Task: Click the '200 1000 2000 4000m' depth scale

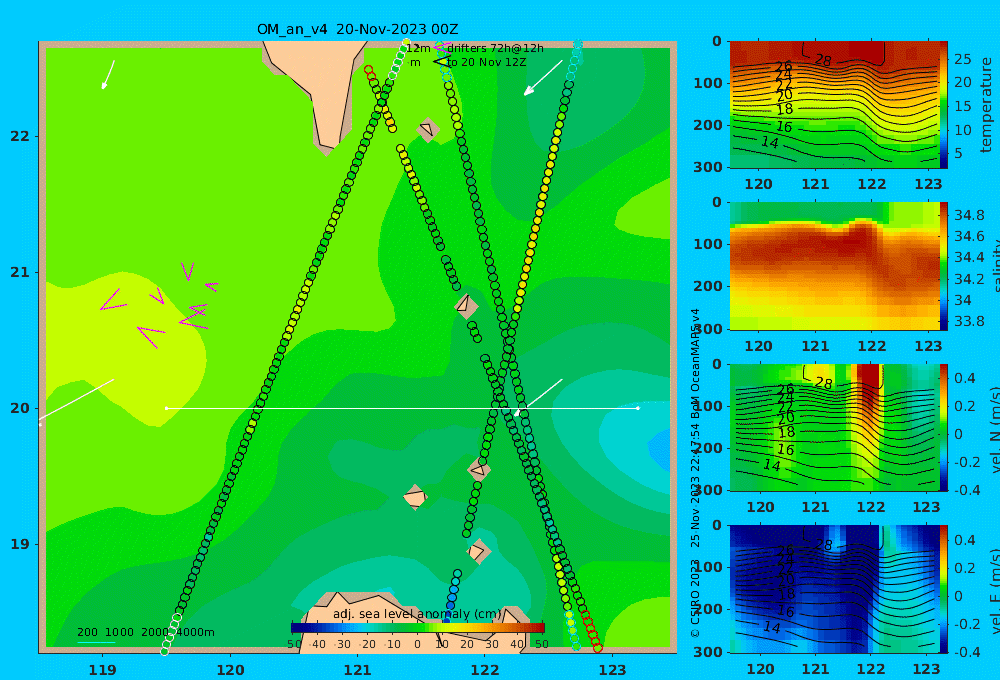Action: [x=146, y=632]
